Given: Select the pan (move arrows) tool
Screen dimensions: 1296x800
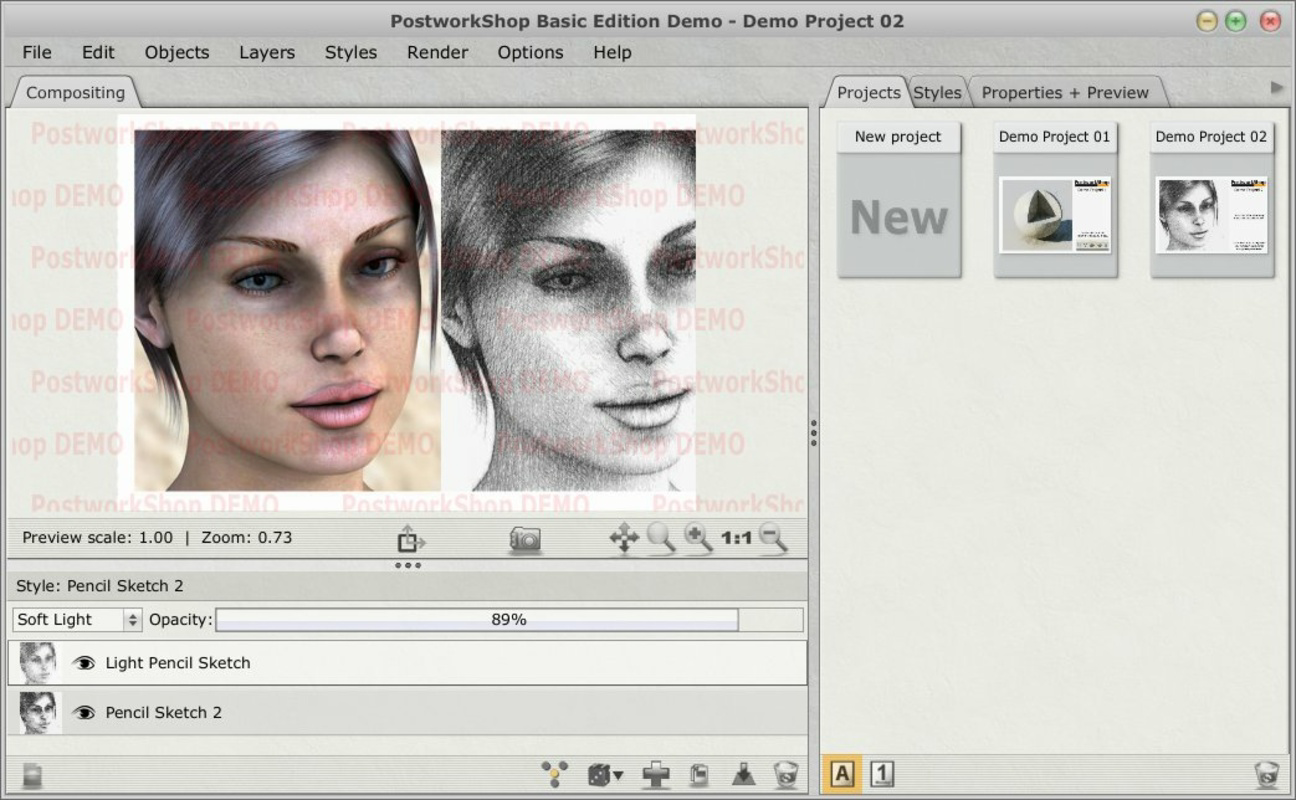Looking at the screenshot, I should (624, 539).
